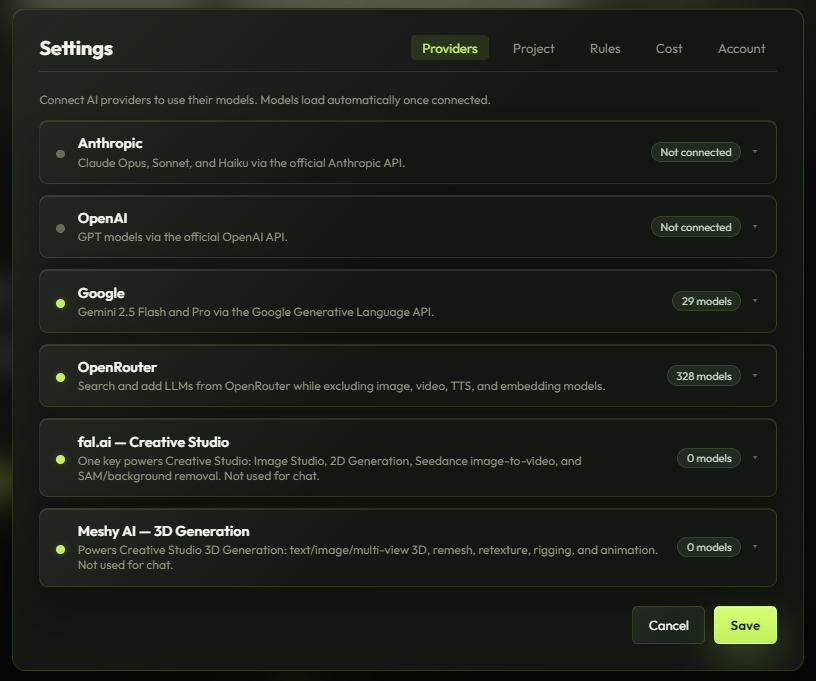This screenshot has height=681, width=816.
Task: Switch to the Cost tab
Action: coord(669,48)
